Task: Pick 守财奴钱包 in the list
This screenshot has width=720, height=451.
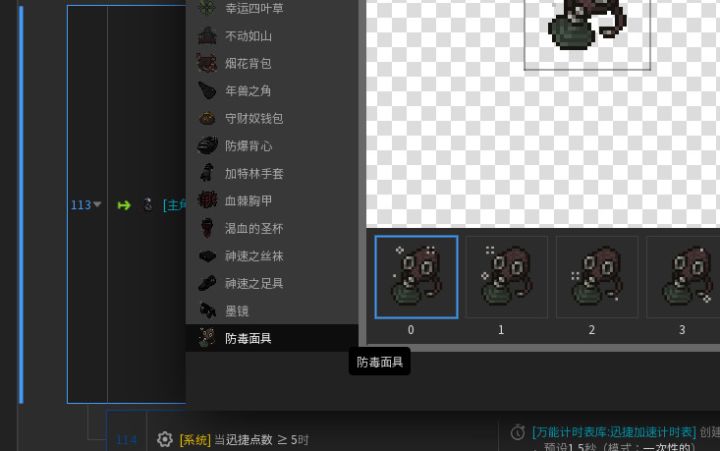Action: tap(272, 118)
